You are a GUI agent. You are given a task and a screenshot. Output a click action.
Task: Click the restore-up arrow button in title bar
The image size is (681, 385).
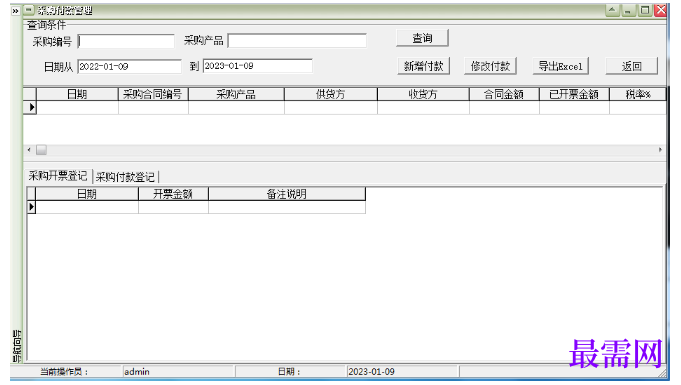612,10
